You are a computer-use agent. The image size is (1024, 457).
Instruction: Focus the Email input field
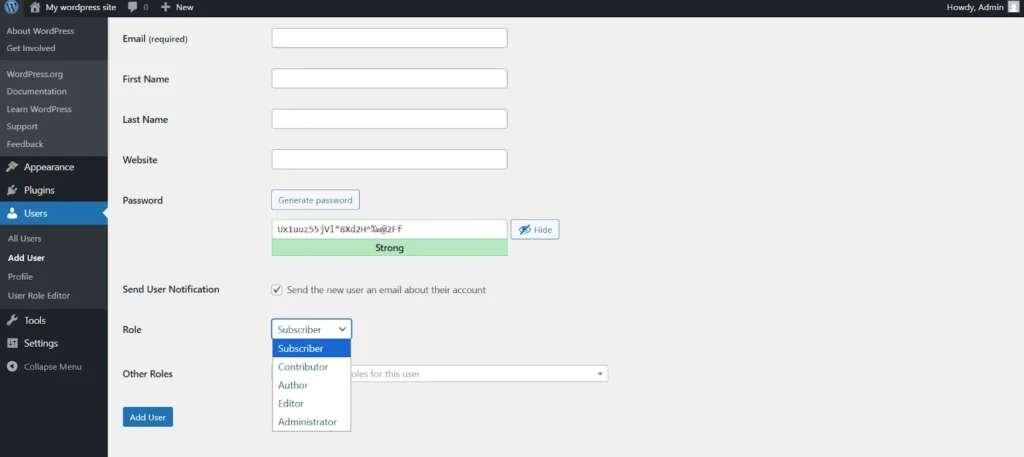pyautogui.click(x=389, y=38)
